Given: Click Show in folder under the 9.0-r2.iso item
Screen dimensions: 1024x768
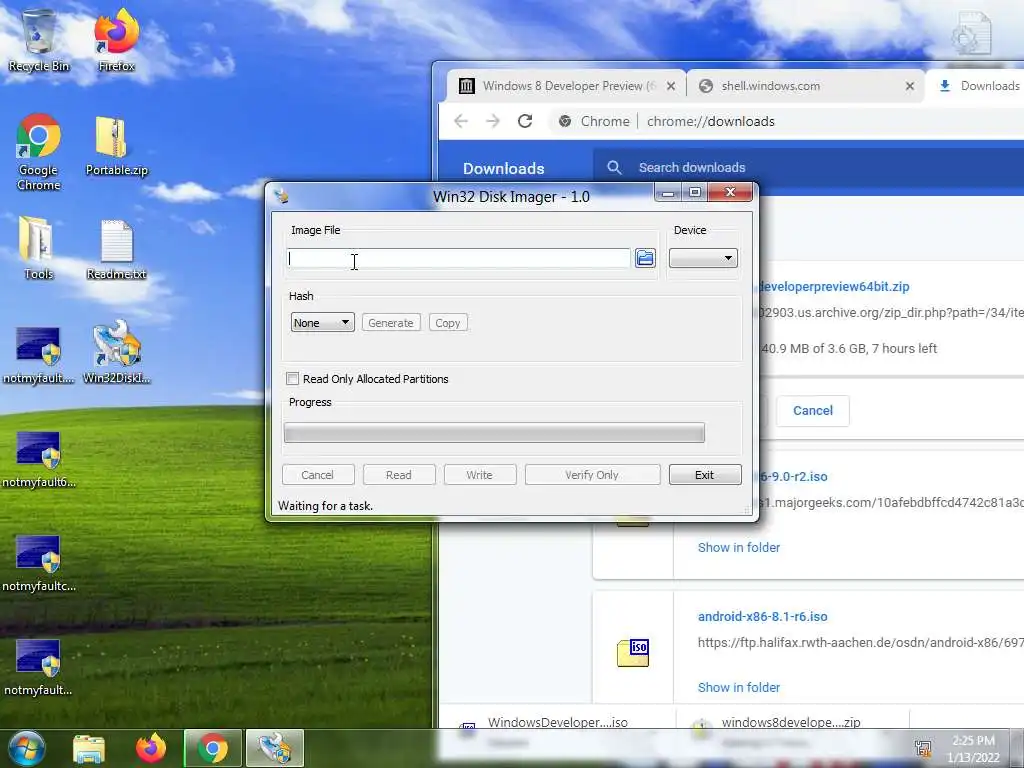Looking at the screenshot, I should point(739,547).
